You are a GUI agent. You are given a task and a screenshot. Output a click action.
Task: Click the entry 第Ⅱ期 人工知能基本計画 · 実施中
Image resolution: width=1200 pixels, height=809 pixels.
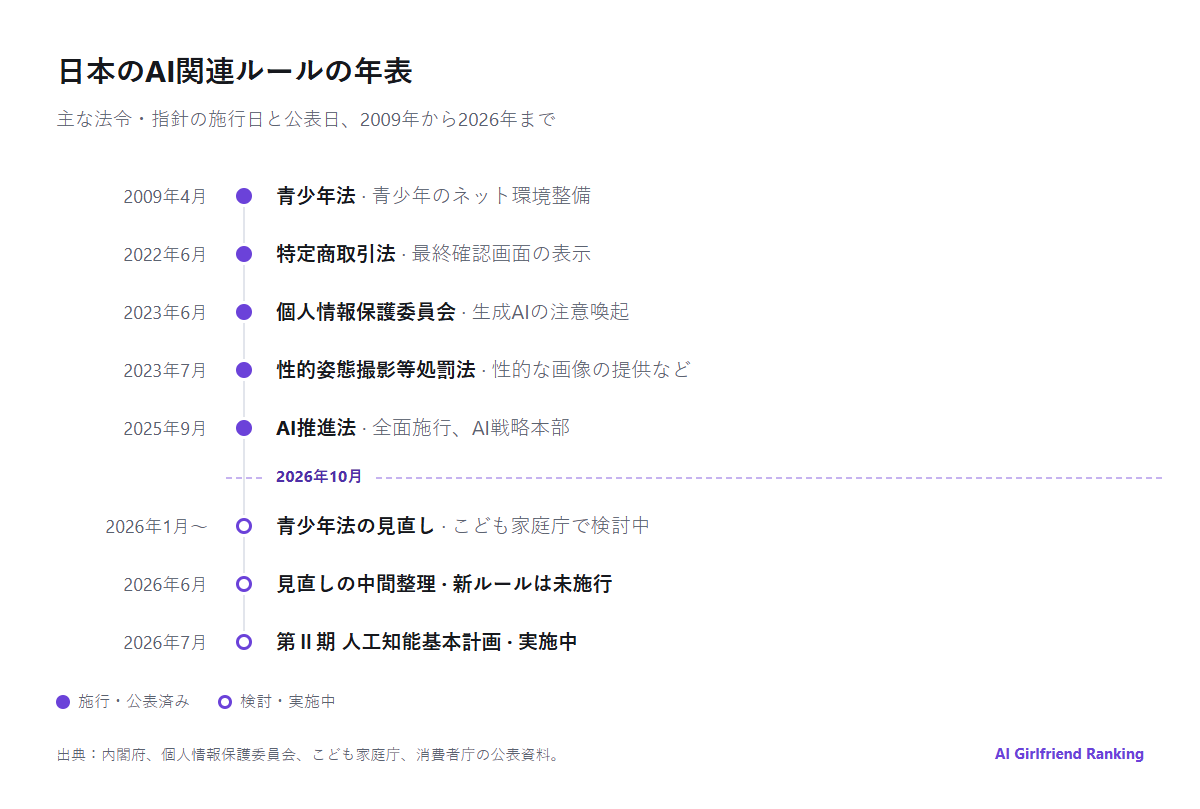tap(427, 642)
